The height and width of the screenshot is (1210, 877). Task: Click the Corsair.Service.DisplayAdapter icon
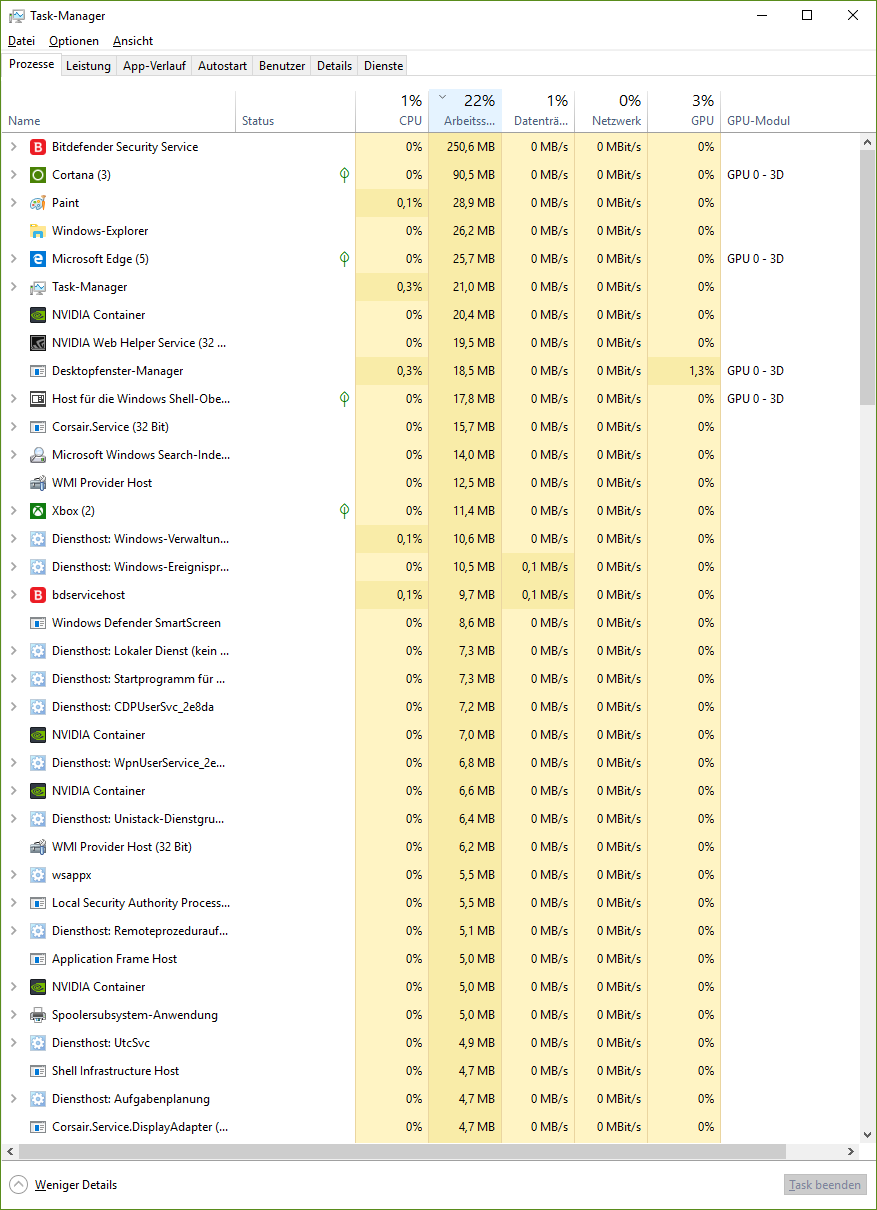click(x=38, y=1127)
